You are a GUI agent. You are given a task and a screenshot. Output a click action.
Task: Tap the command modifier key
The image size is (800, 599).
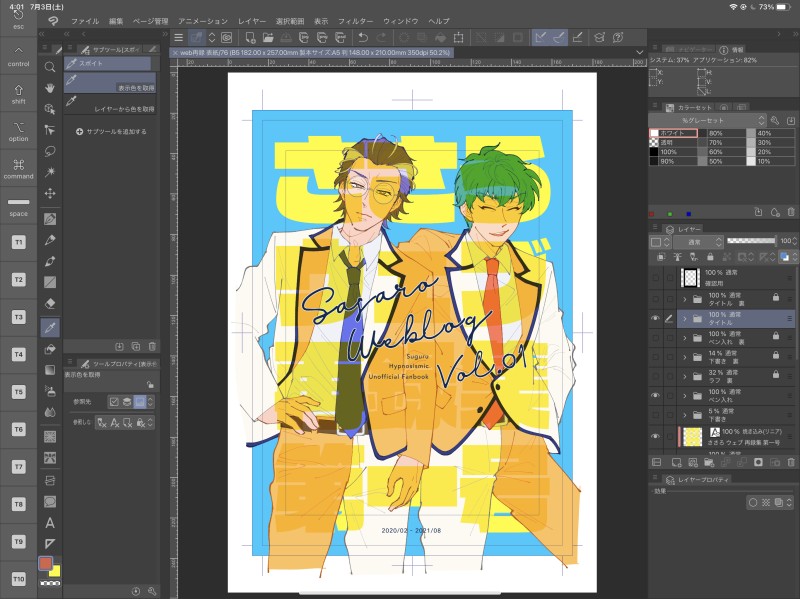tap(18, 168)
